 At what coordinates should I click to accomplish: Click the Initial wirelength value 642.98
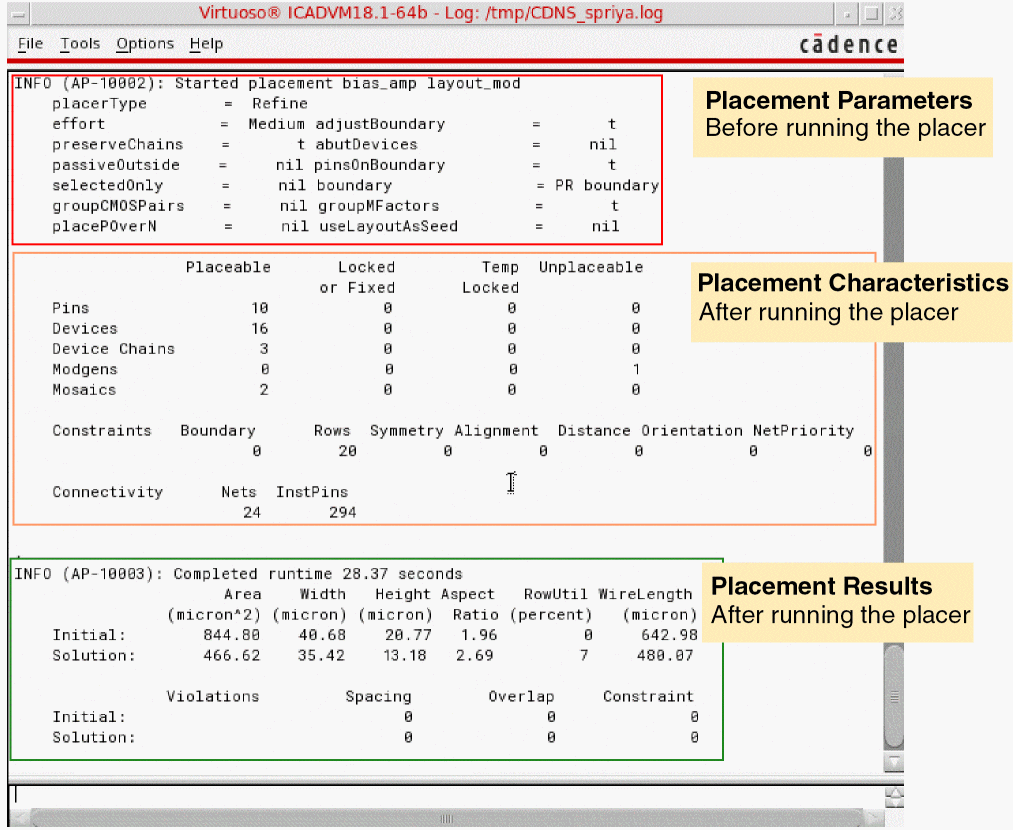click(669, 636)
